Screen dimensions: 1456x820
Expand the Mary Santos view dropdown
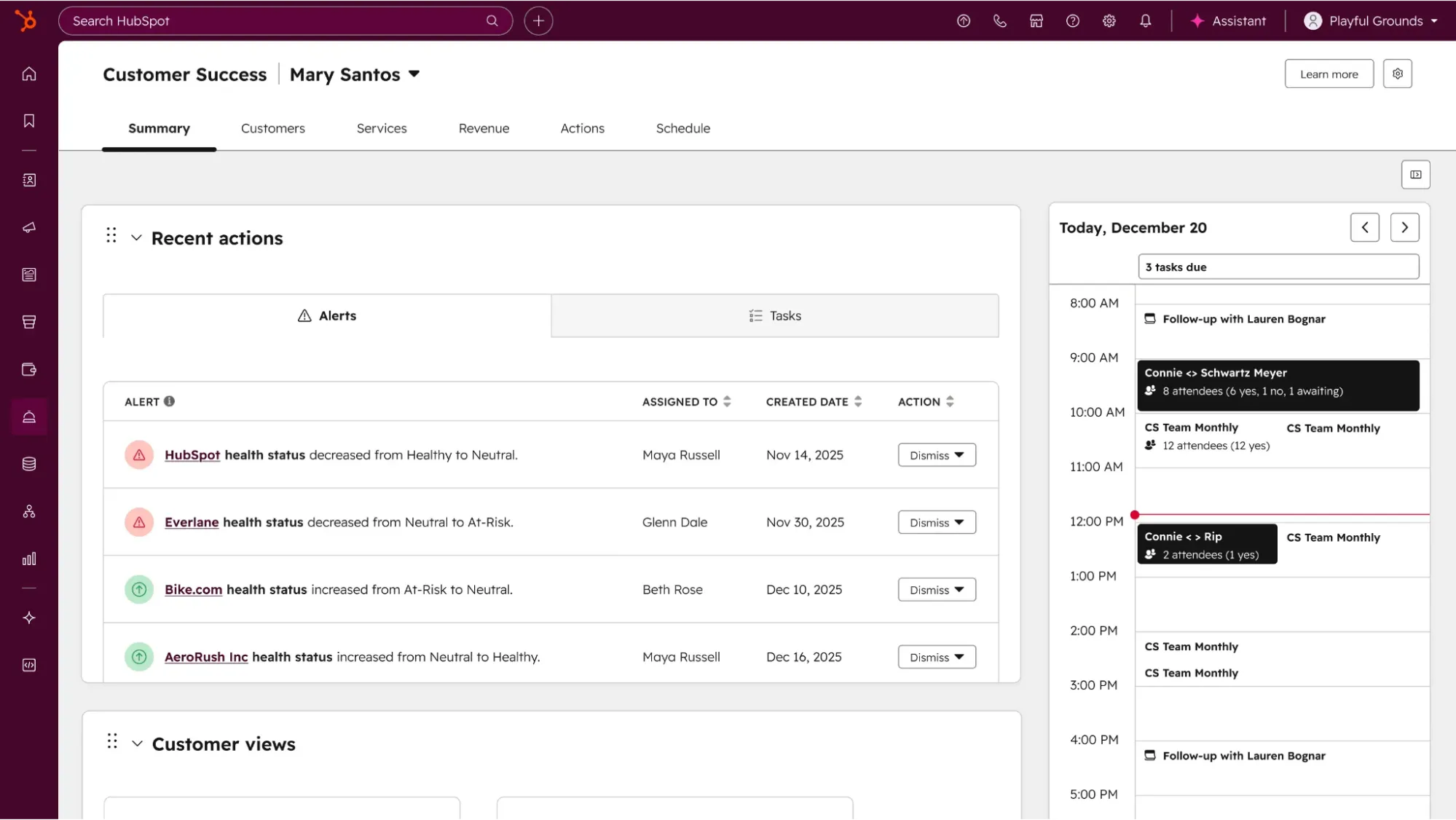414,74
